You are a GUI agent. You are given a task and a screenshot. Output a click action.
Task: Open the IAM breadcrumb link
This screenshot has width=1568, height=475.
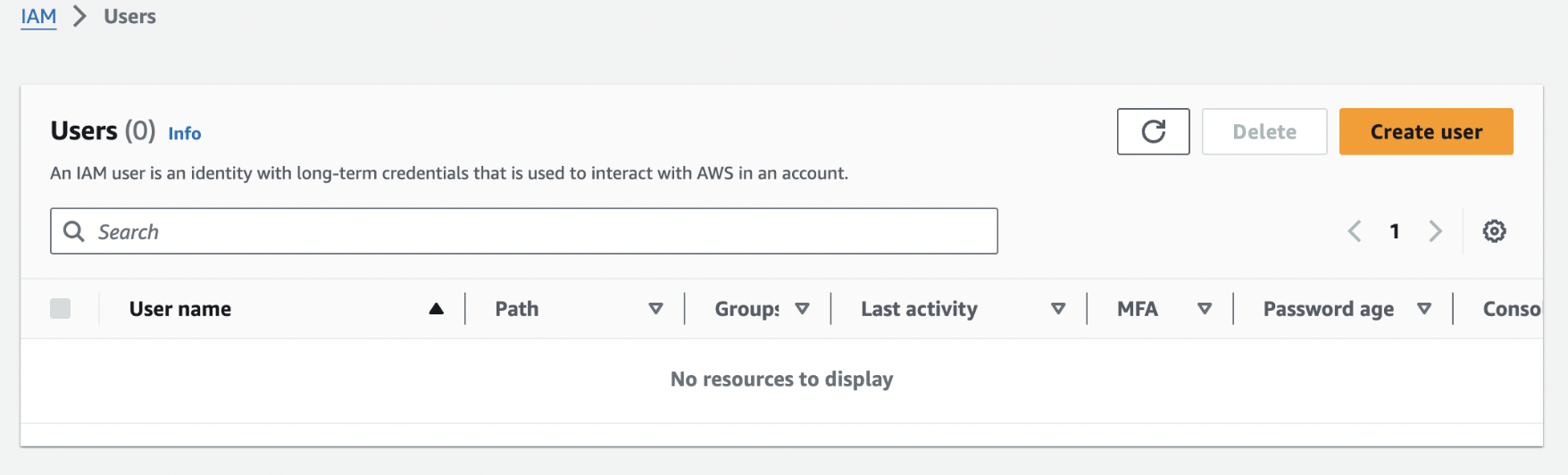[x=38, y=16]
